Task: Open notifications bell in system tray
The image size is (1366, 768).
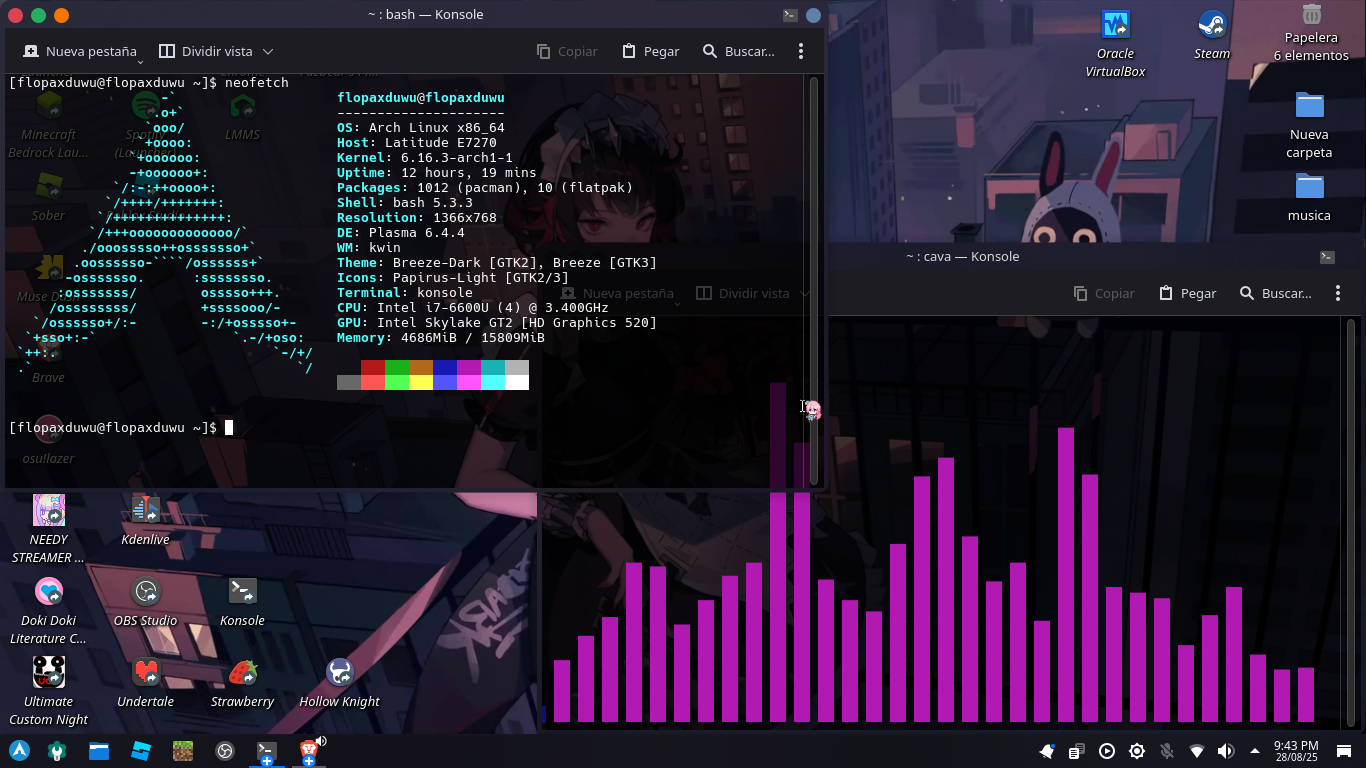Action: [1047, 751]
